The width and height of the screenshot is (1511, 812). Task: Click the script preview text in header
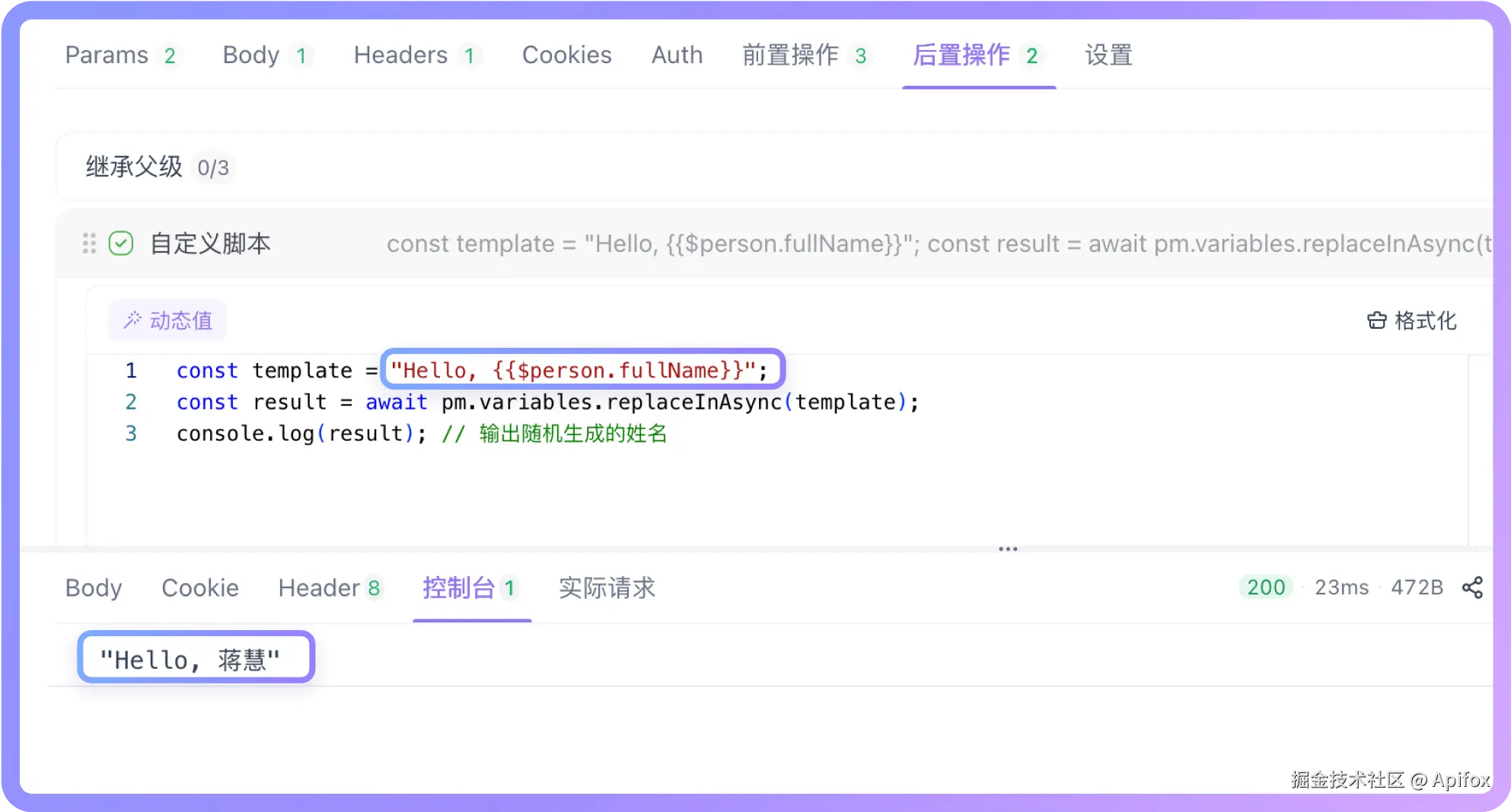939,244
